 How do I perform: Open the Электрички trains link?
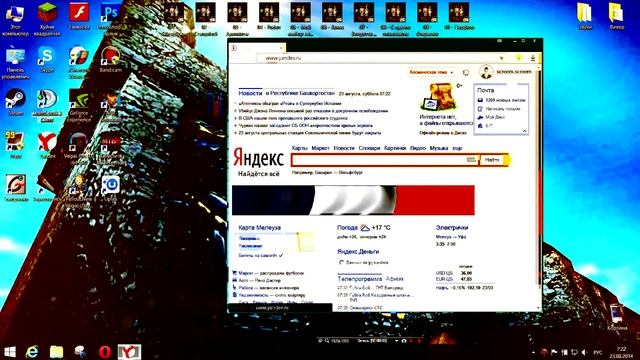[452, 228]
